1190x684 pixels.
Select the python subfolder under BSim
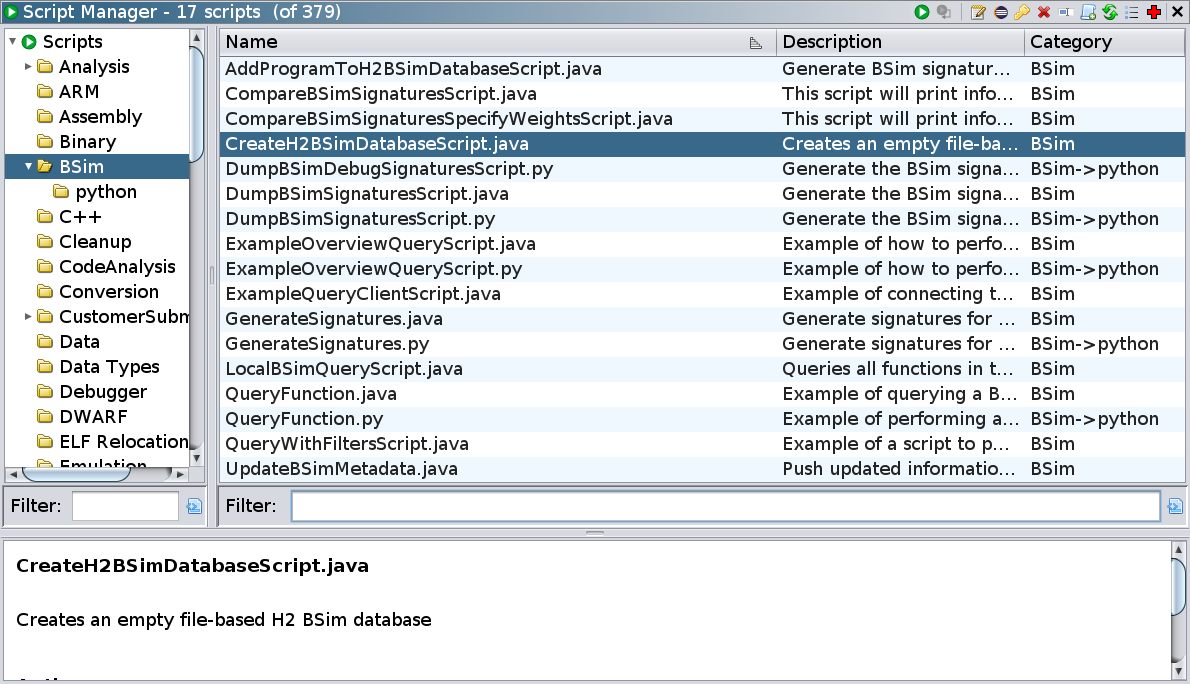pos(105,191)
